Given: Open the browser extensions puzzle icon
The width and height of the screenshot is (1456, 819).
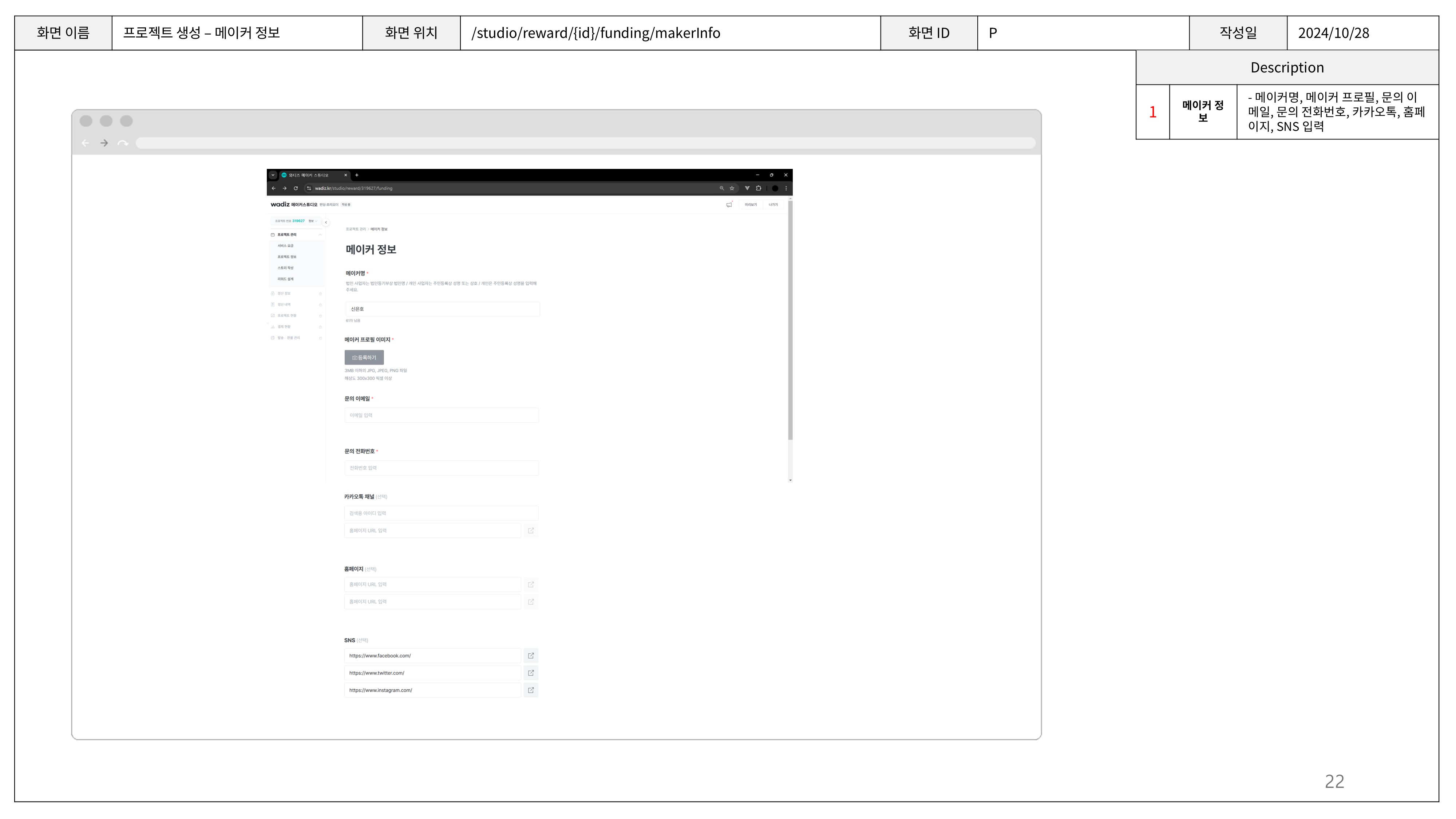Looking at the screenshot, I should pos(759,188).
